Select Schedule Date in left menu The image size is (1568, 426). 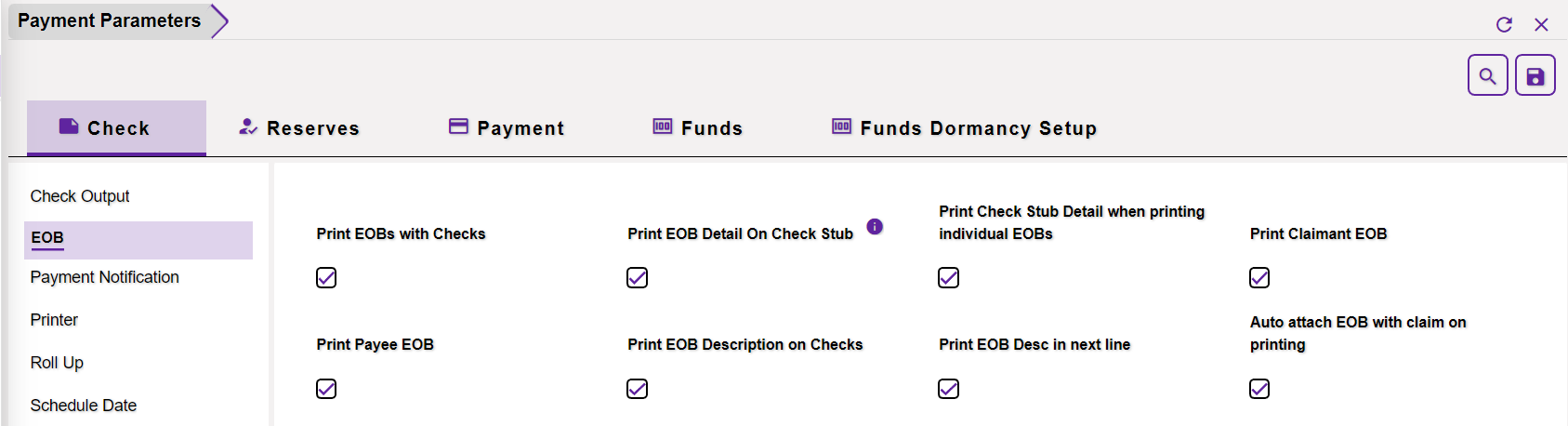pos(84,406)
